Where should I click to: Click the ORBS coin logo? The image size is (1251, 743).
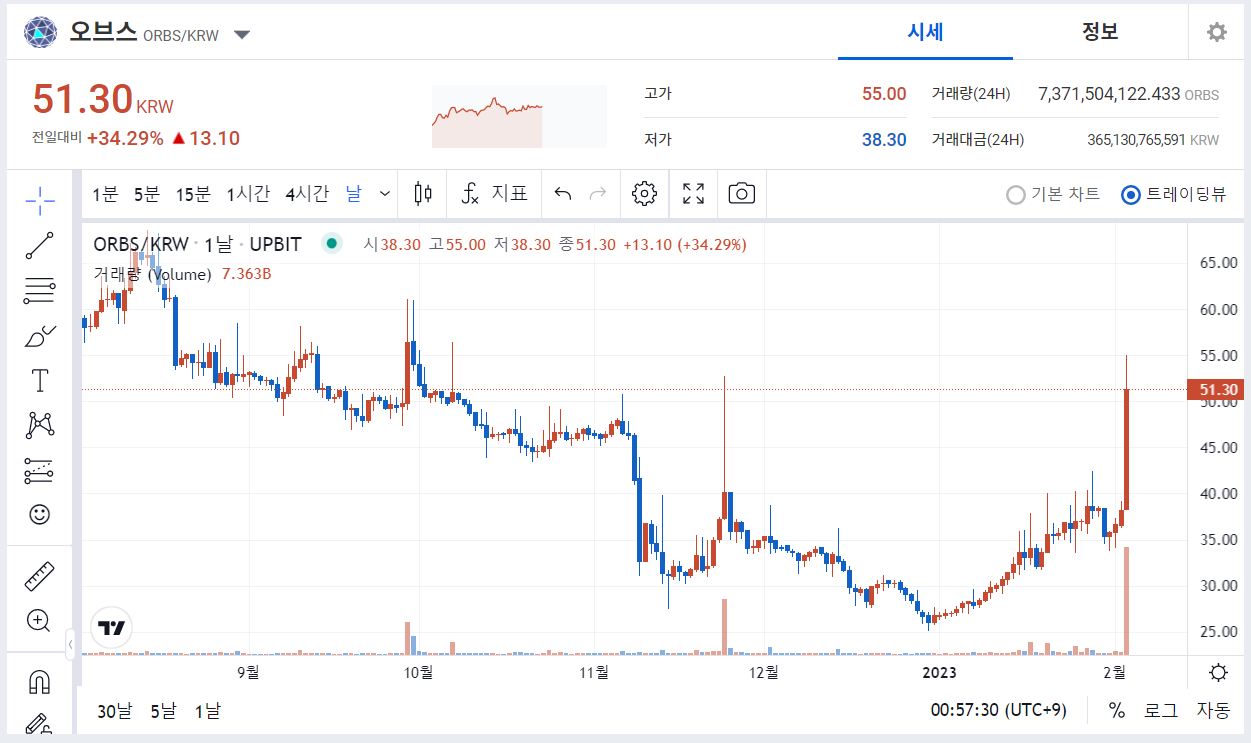tap(41, 33)
